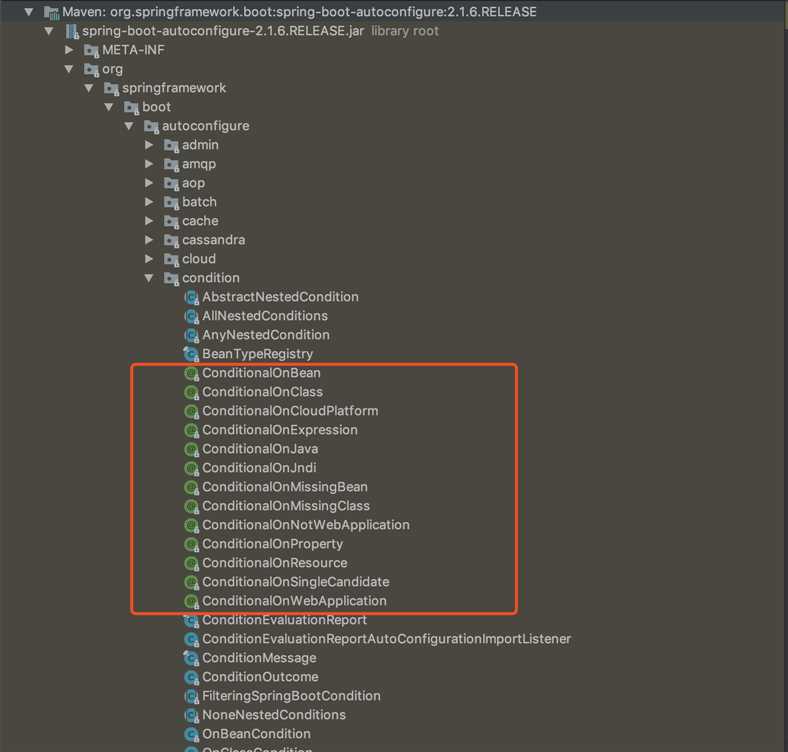This screenshot has height=752, width=788.
Task: Select the ConditionMessage class
Action: pos(259,658)
